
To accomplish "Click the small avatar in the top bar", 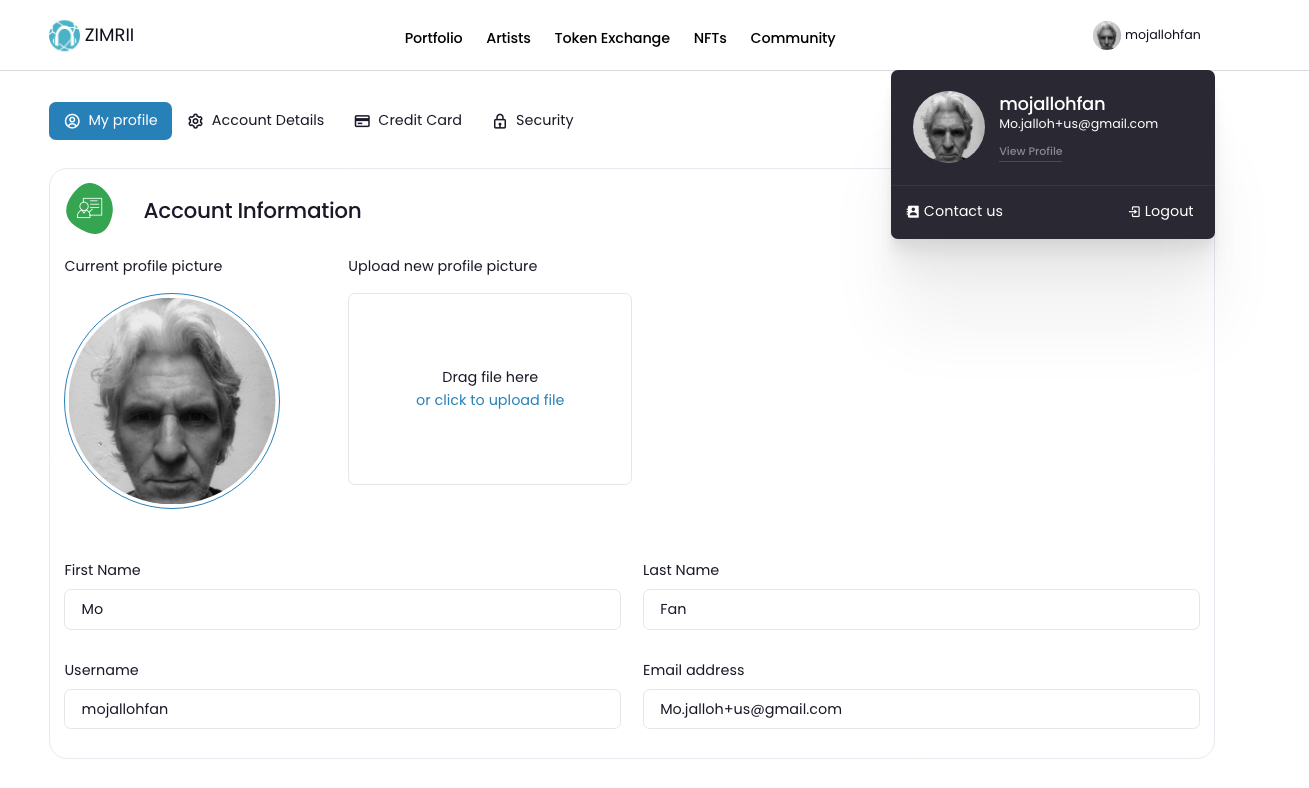I will 1106,35.
